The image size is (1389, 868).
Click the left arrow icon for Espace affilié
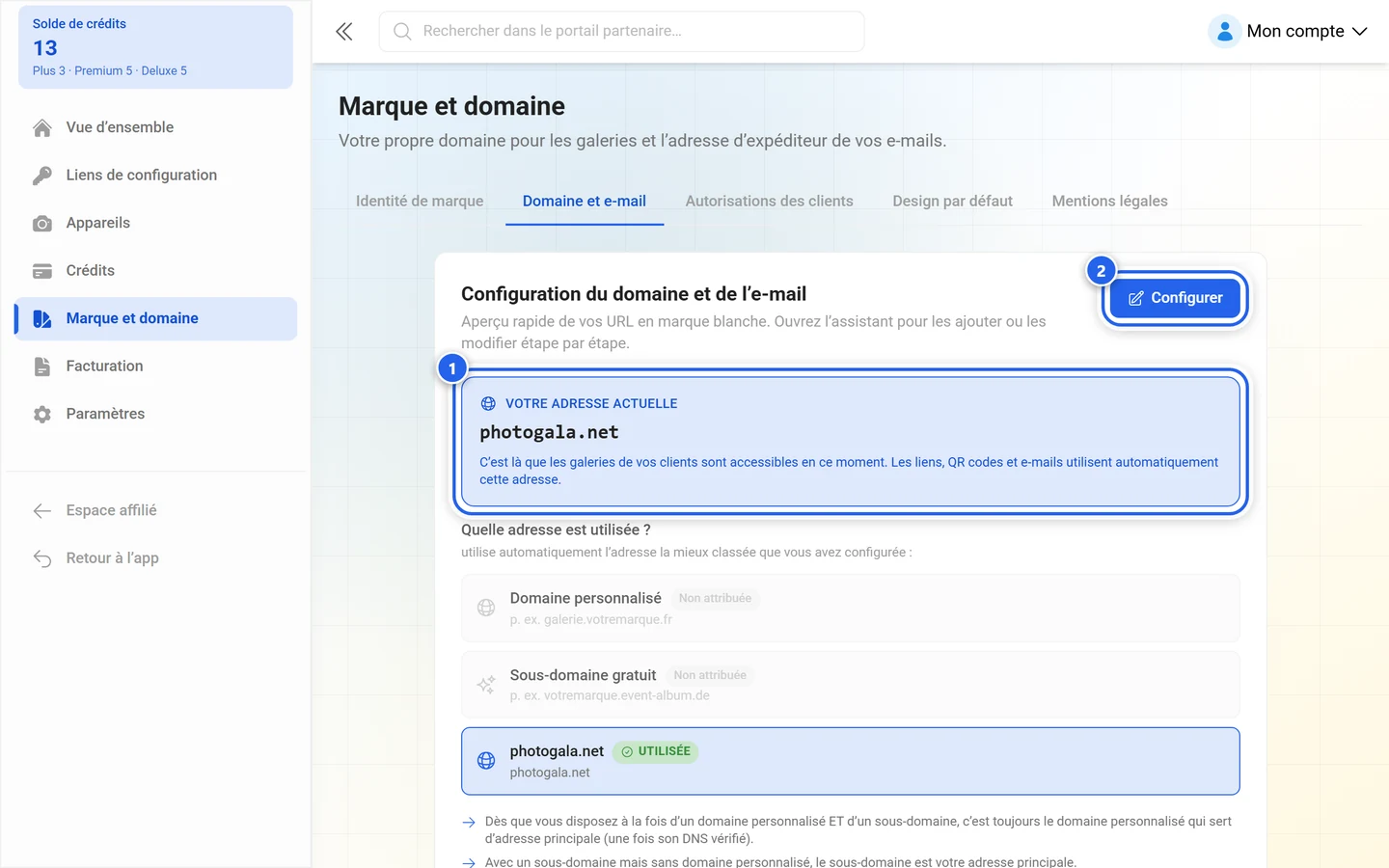42,511
